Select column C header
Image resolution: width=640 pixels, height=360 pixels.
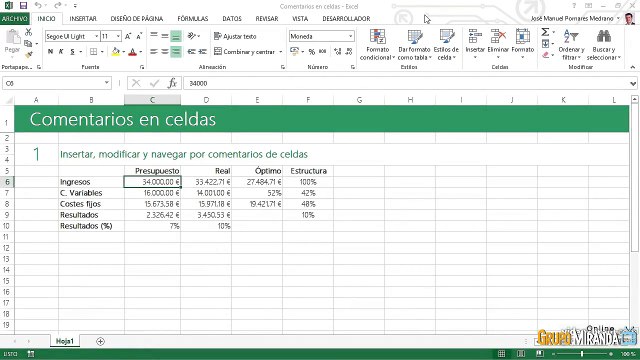[152, 100]
